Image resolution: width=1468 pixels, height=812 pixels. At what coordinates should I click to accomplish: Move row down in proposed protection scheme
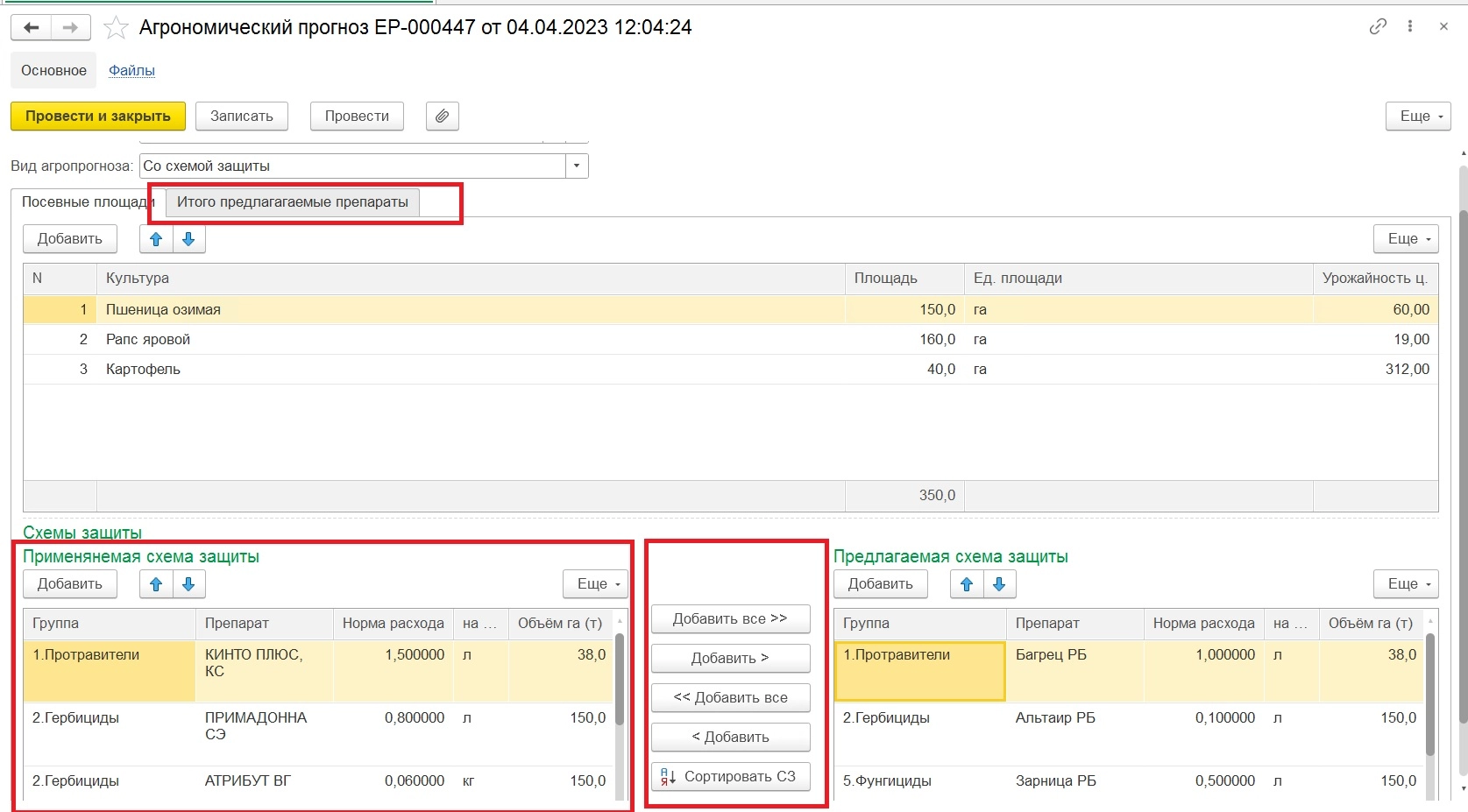pyautogui.click(x=999, y=584)
